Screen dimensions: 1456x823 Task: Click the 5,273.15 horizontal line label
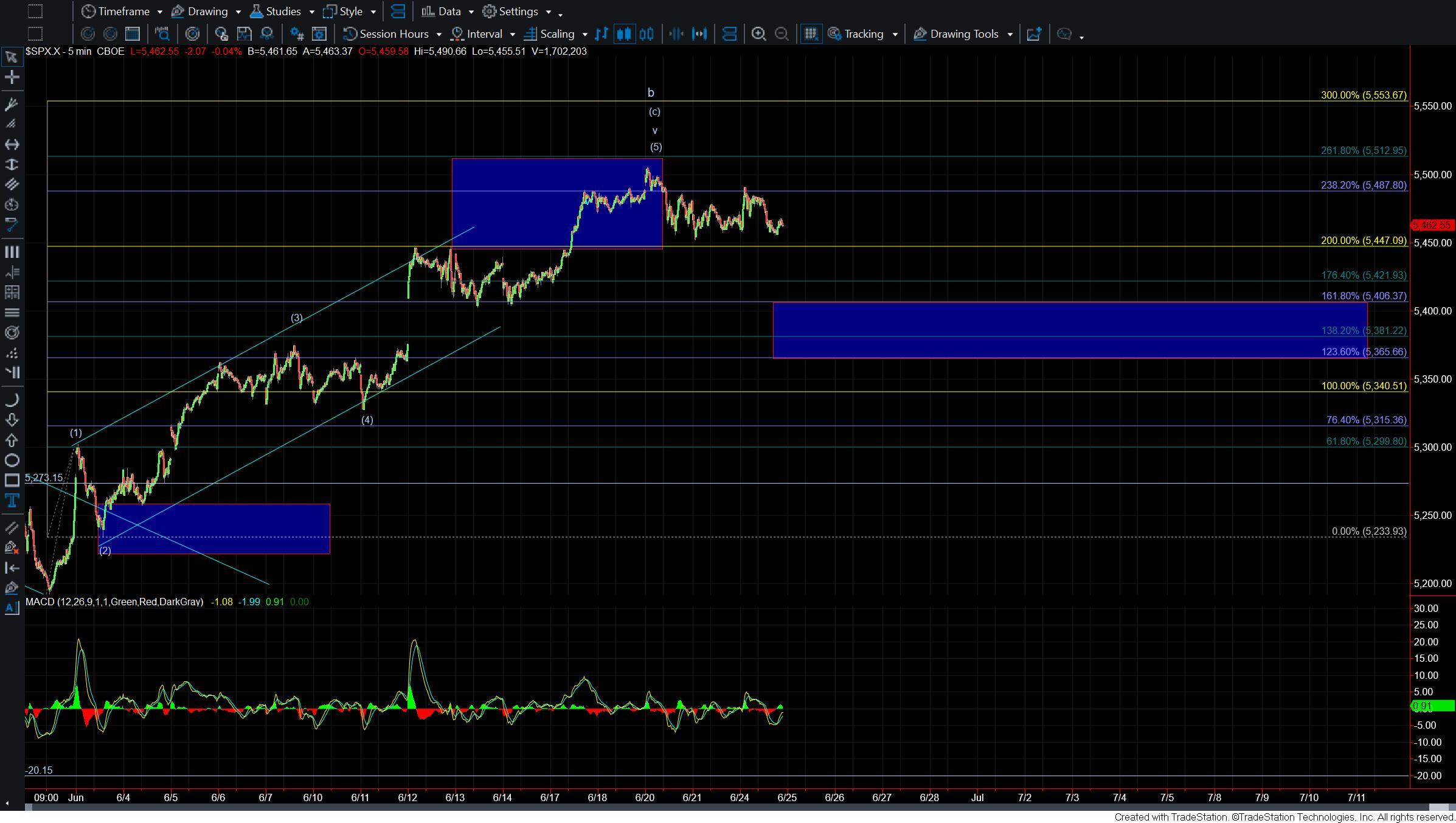click(x=44, y=477)
